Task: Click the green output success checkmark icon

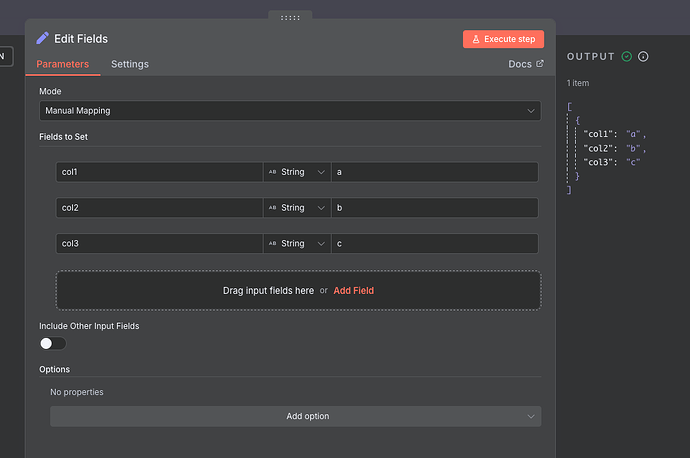Action: click(626, 57)
